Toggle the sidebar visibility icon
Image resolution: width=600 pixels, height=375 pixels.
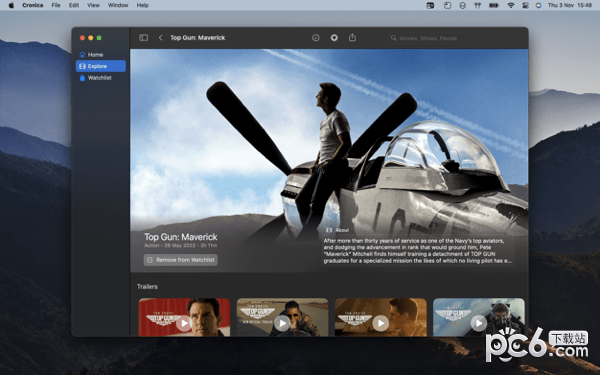tap(143, 38)
